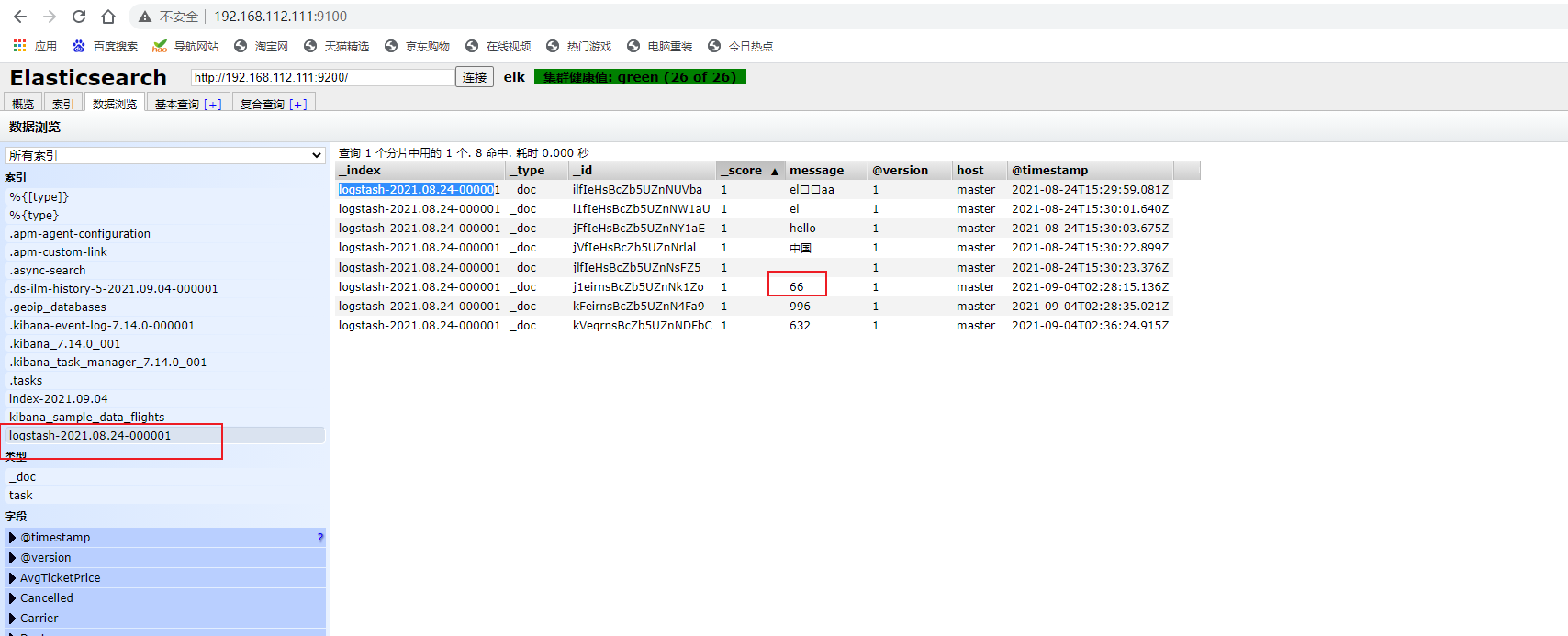
Task: Sort results by the _index column header
Action: coord(420,171)
